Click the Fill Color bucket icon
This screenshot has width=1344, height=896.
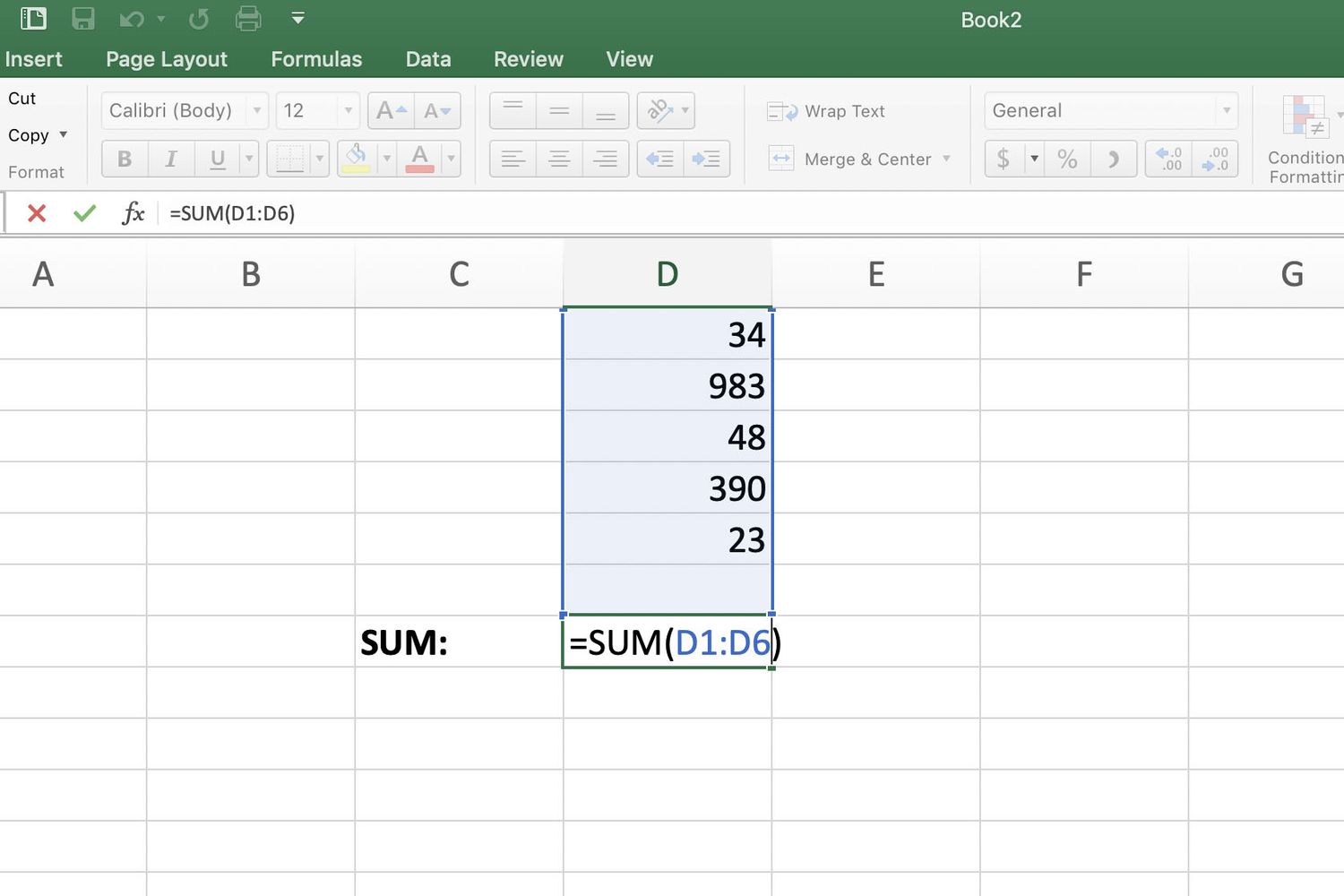[x=357, y=159]
